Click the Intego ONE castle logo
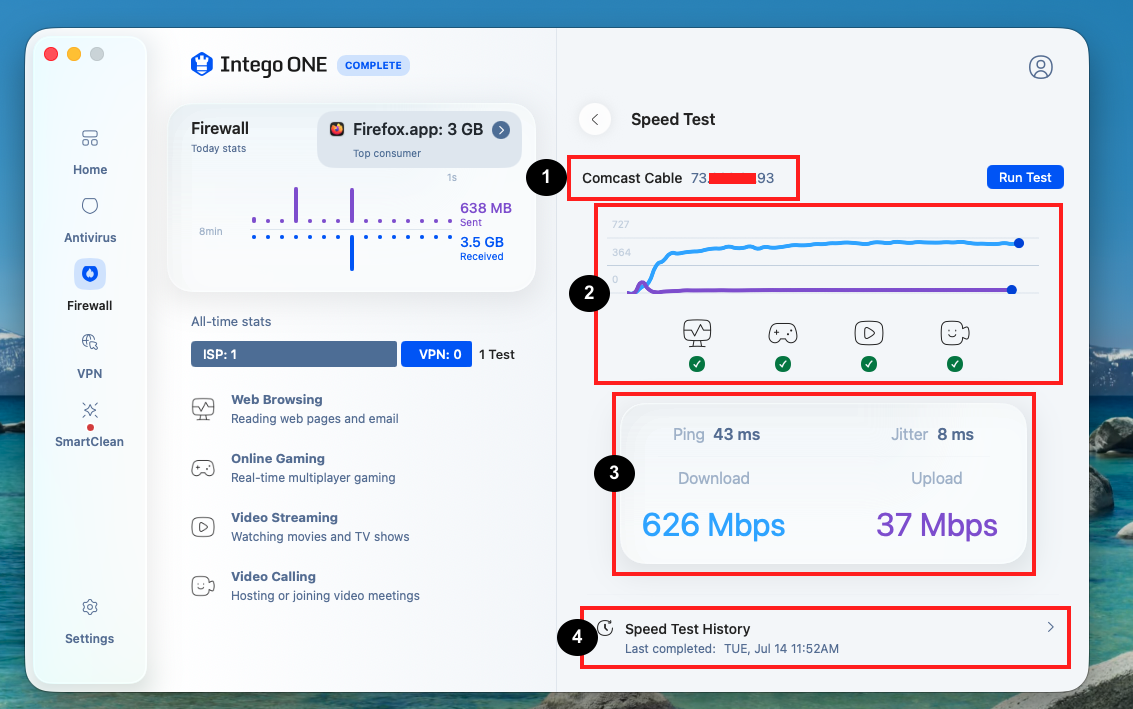Viewport: 1133px width, 709px height. pos(202,64)
